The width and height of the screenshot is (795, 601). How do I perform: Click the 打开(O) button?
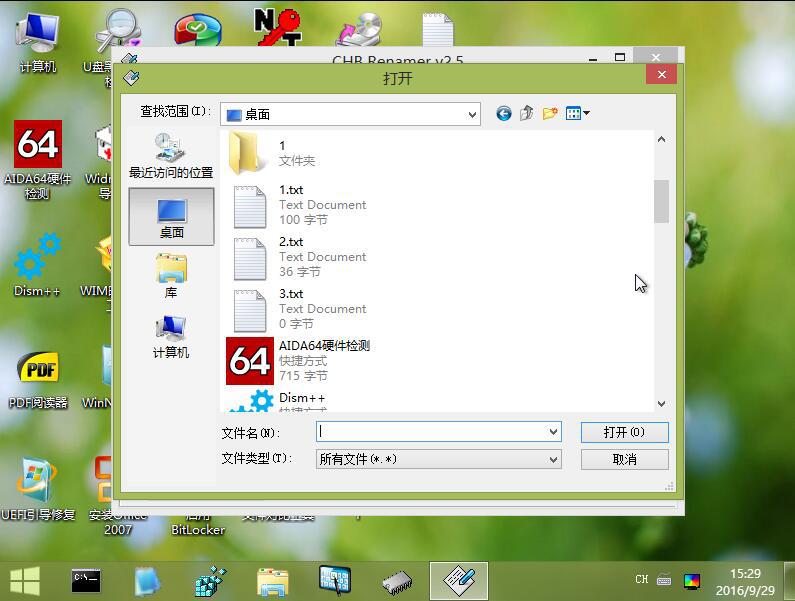(x=624, y=432)
